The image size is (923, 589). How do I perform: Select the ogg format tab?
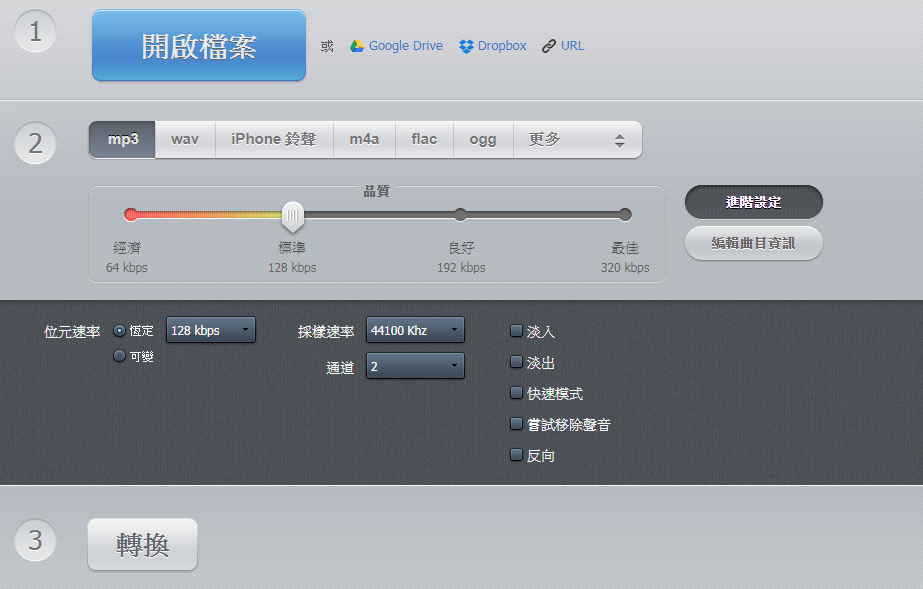[x=483, y=139]
